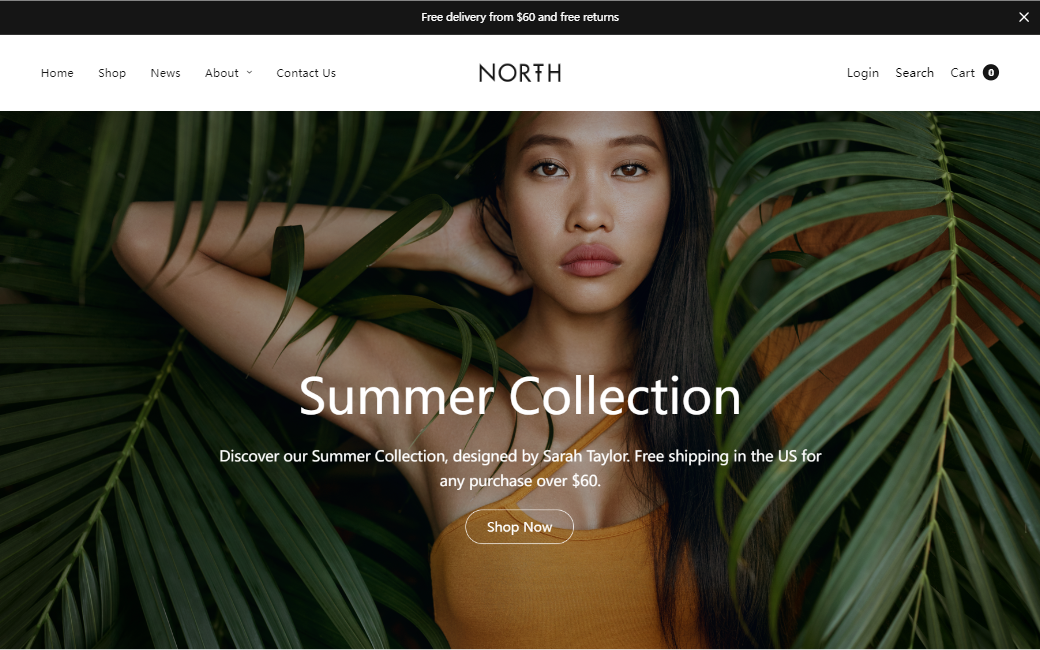The width and height of the screenshot is (1040, 650).
Task: Dismiss the free delivery announcement bar
Action: click(1023, 17)
